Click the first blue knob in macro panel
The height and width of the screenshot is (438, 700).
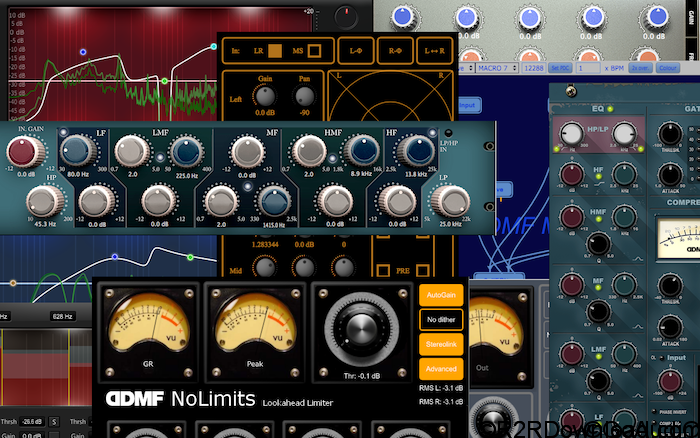click(x=404, y=18)
